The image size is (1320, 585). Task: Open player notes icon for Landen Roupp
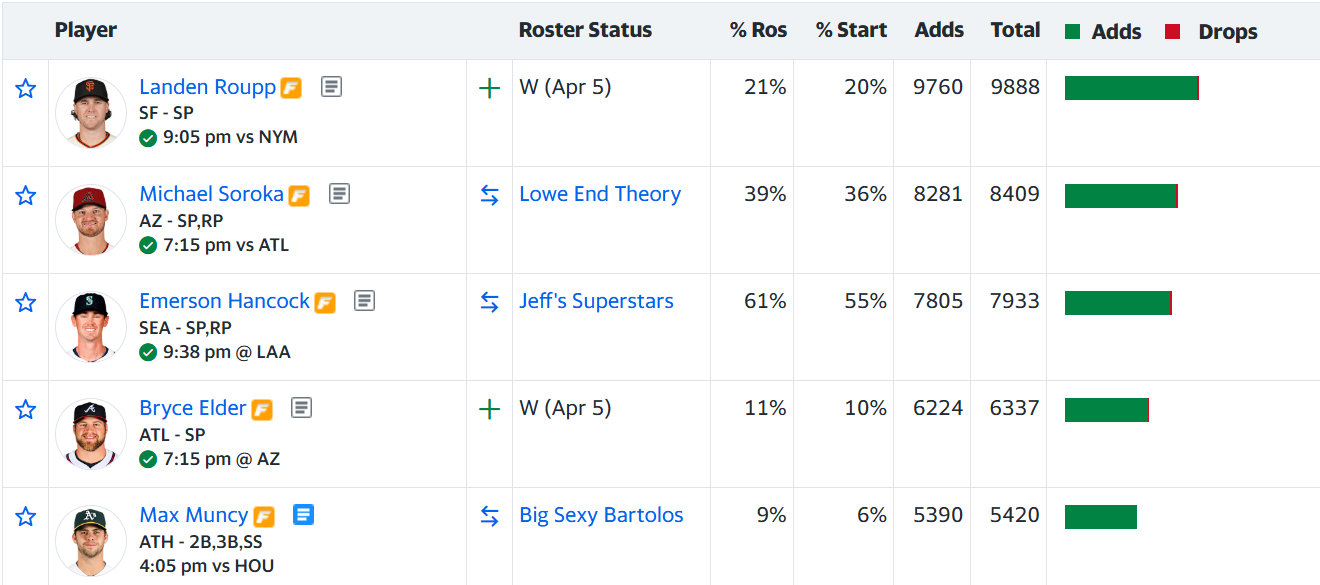click(331, 87)
